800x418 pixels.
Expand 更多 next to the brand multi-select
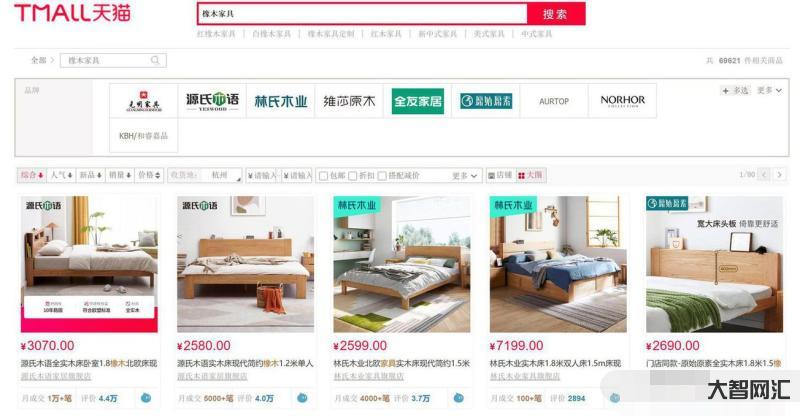(769, 90)
